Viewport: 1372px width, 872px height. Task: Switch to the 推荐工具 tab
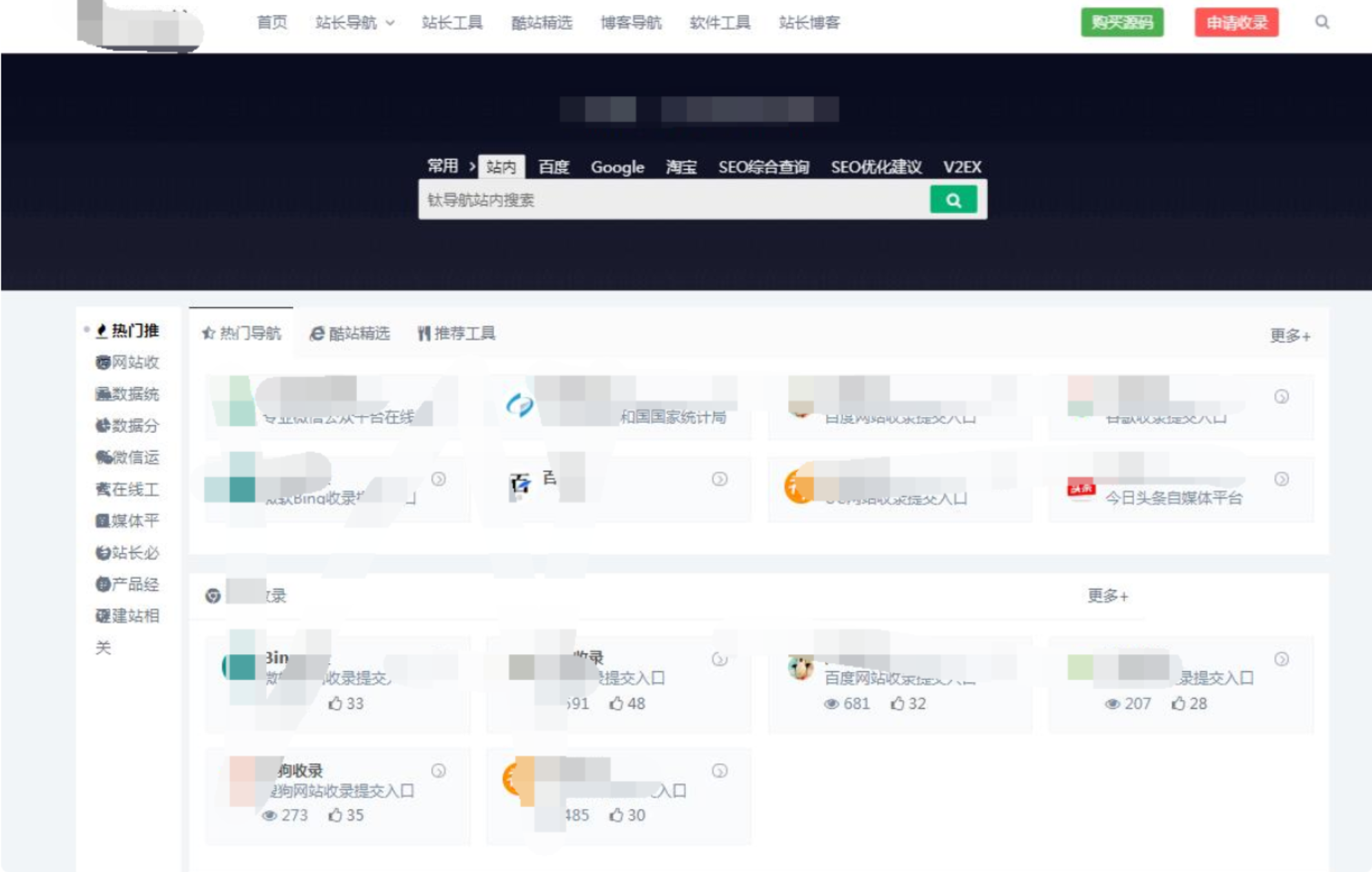click(461, 334)
